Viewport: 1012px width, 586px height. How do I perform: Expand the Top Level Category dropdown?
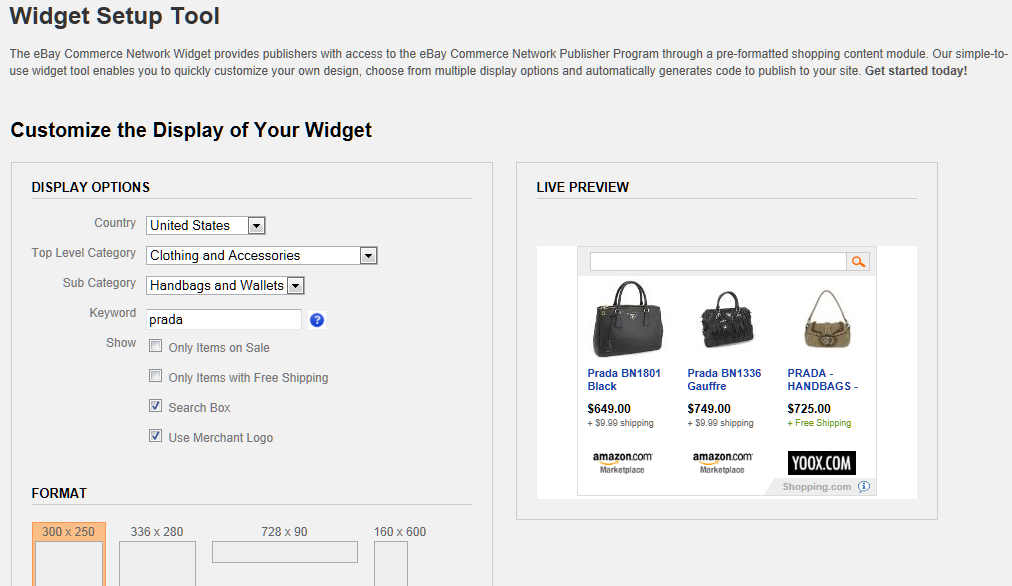pyautogui.click(x=368, y=256)
